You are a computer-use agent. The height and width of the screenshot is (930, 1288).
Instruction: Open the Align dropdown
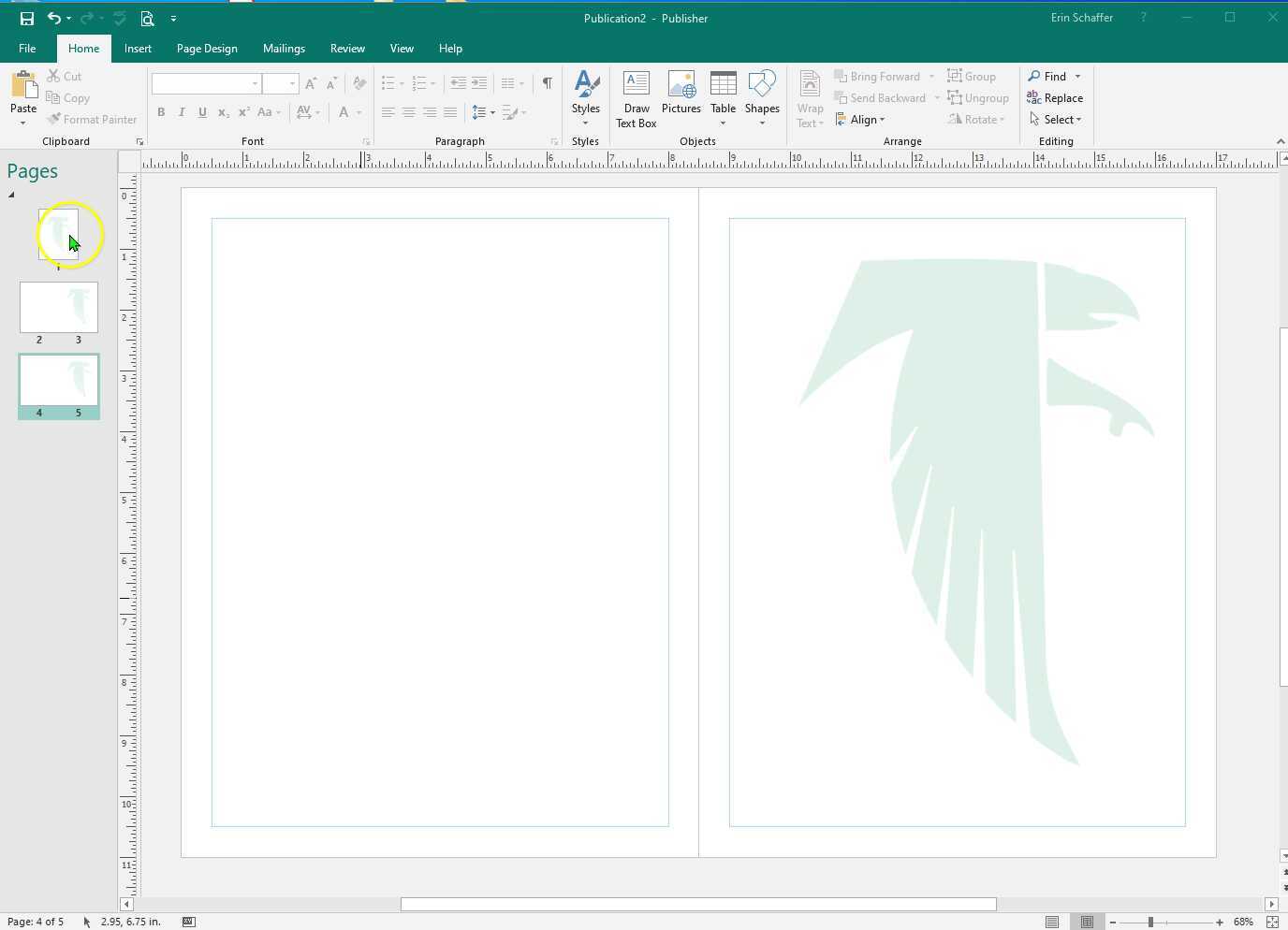[x=860, y=119]
